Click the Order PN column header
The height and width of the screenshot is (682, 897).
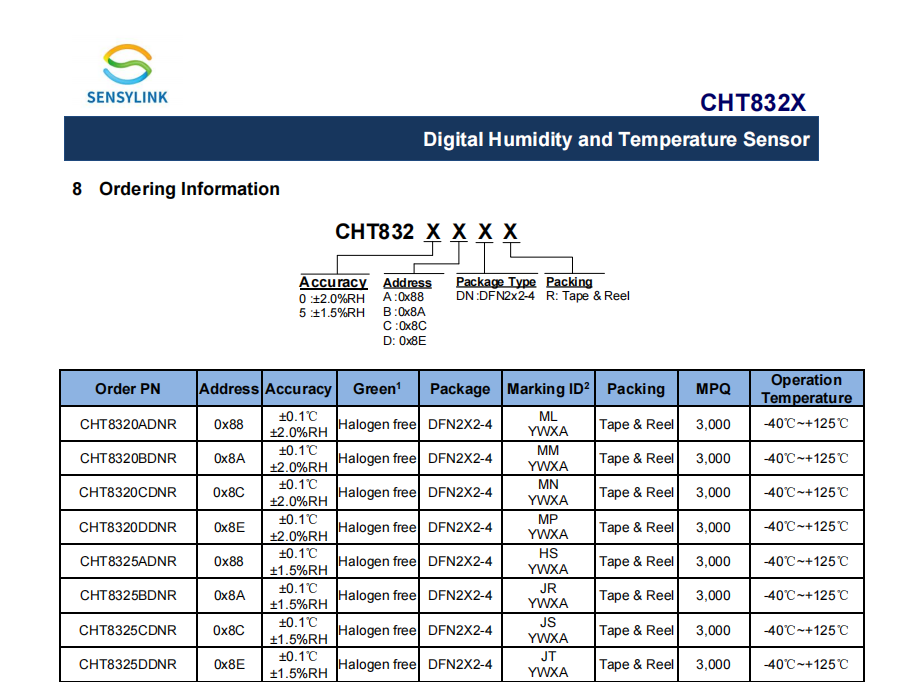tap(128, 389)
